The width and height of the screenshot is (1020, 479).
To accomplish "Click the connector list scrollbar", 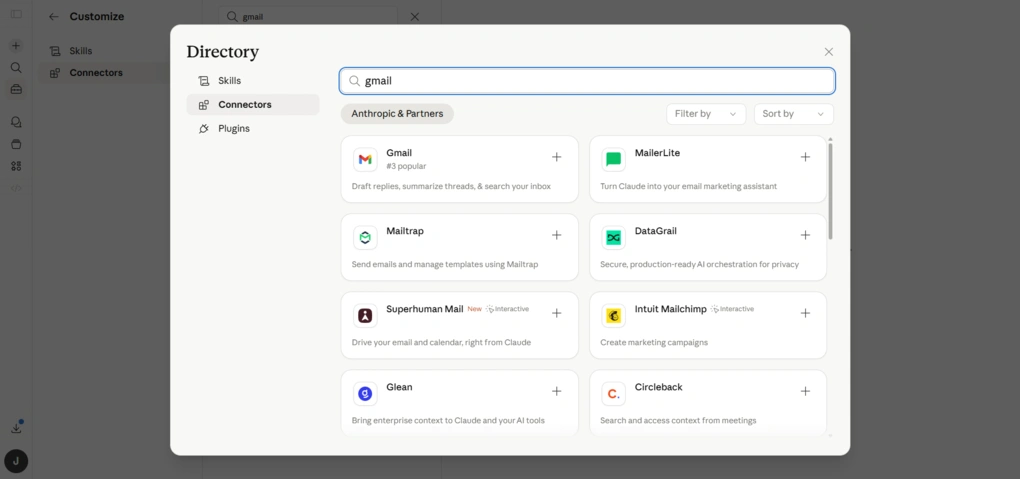I will click(x=830, y=191).
